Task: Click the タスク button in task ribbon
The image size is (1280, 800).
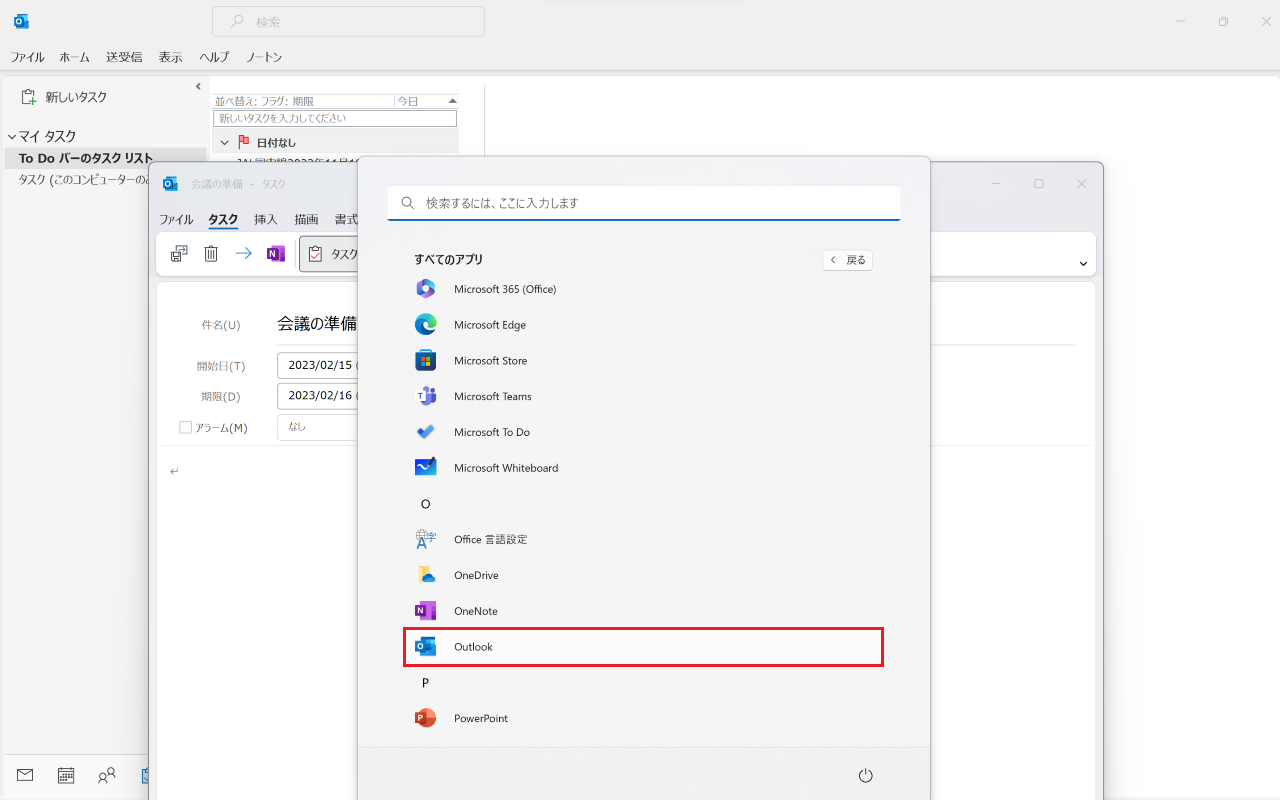Action: [x=330, y=254]
